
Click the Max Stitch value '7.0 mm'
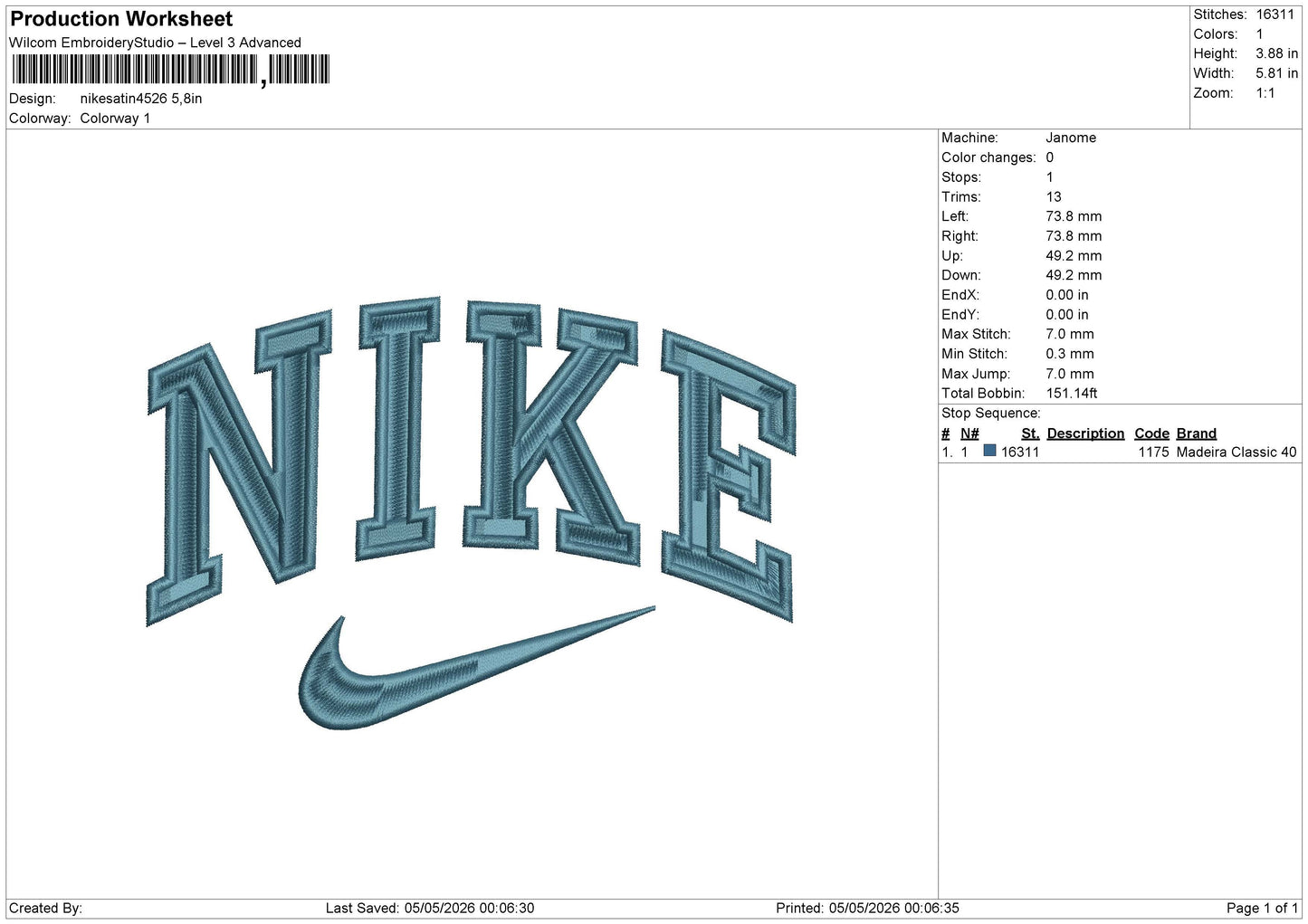click(1070, 335)
